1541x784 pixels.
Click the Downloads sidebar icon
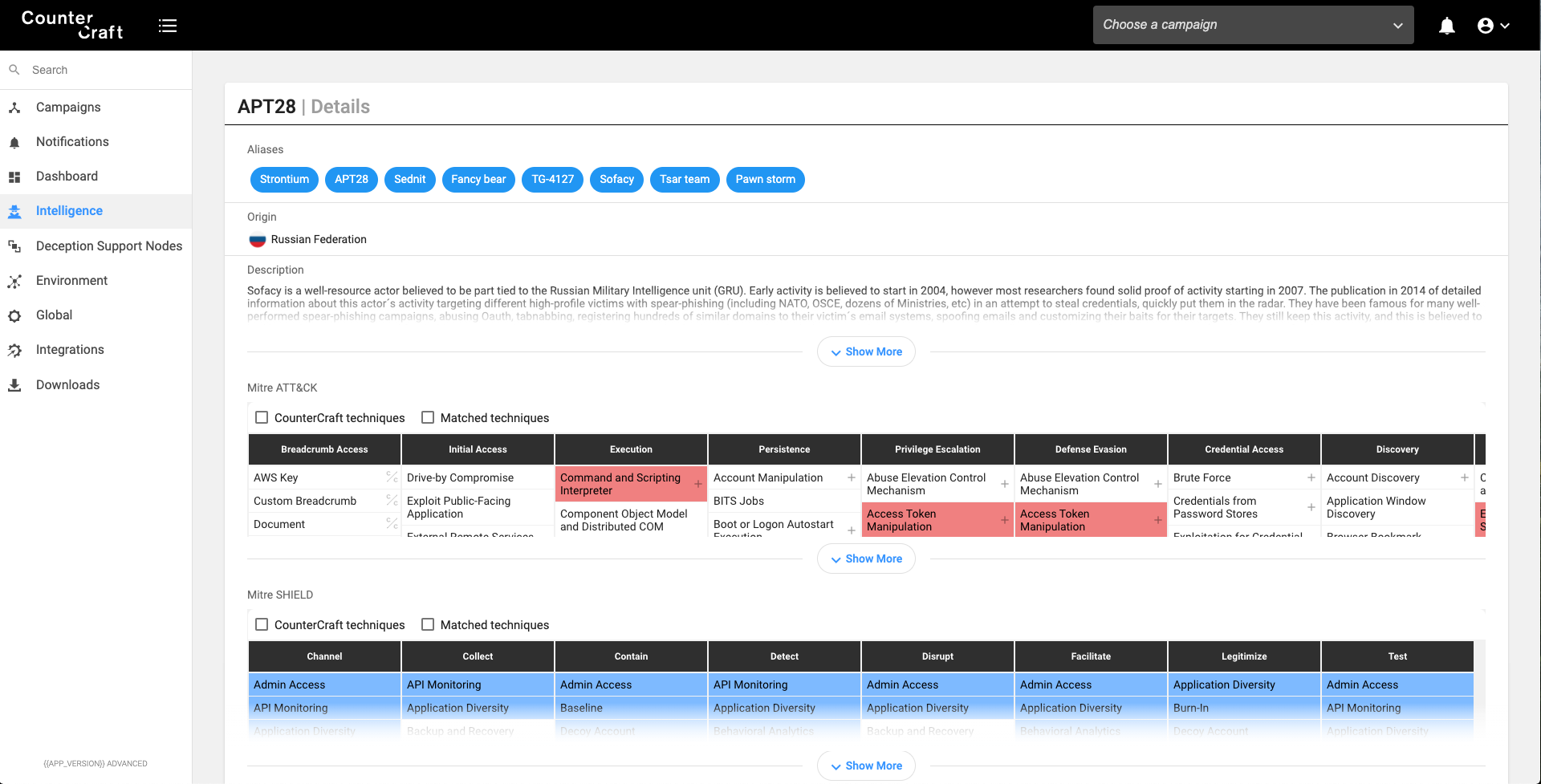tap(14, 385)
